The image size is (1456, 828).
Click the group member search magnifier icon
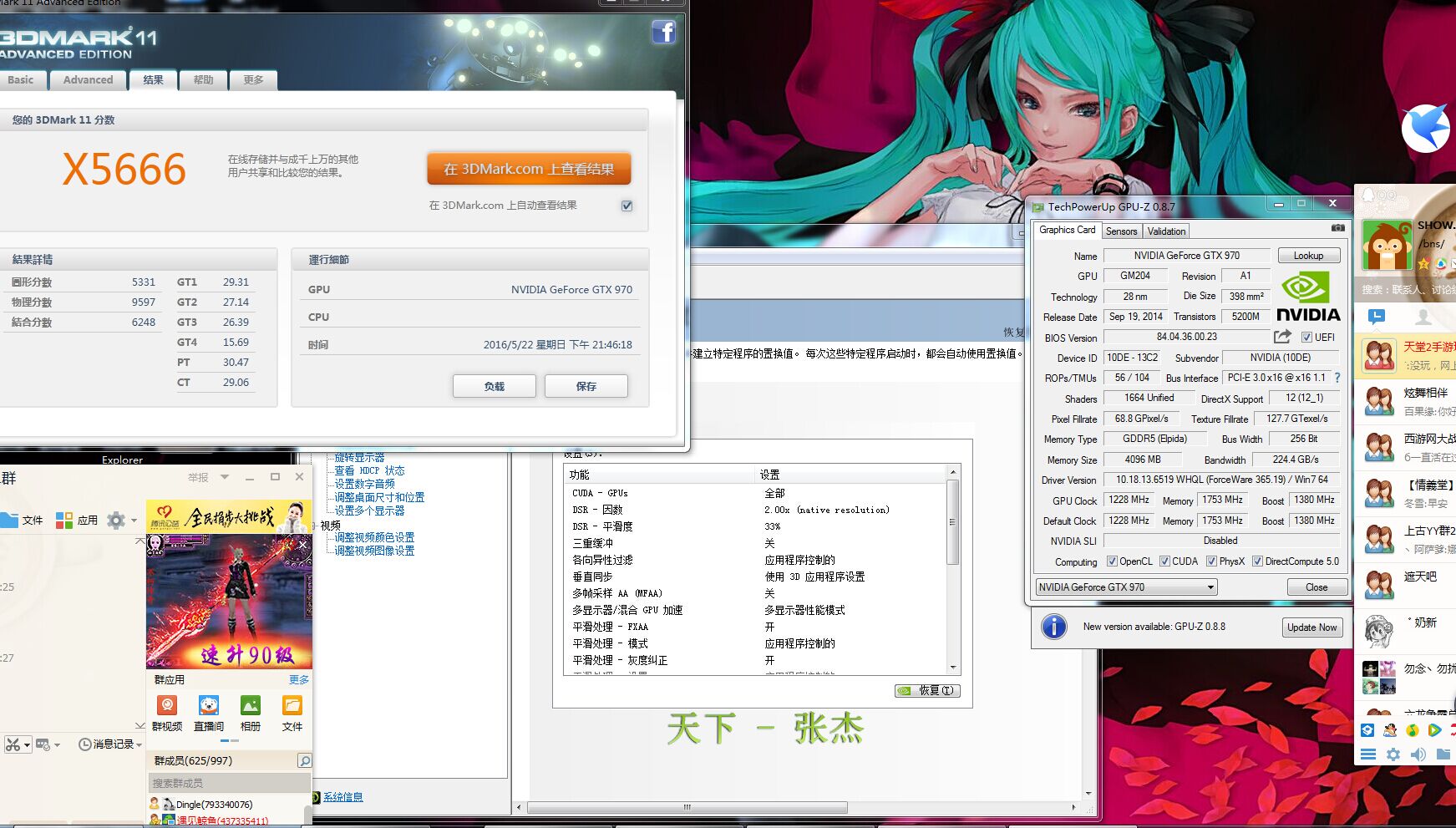click(x=305, y=760)
